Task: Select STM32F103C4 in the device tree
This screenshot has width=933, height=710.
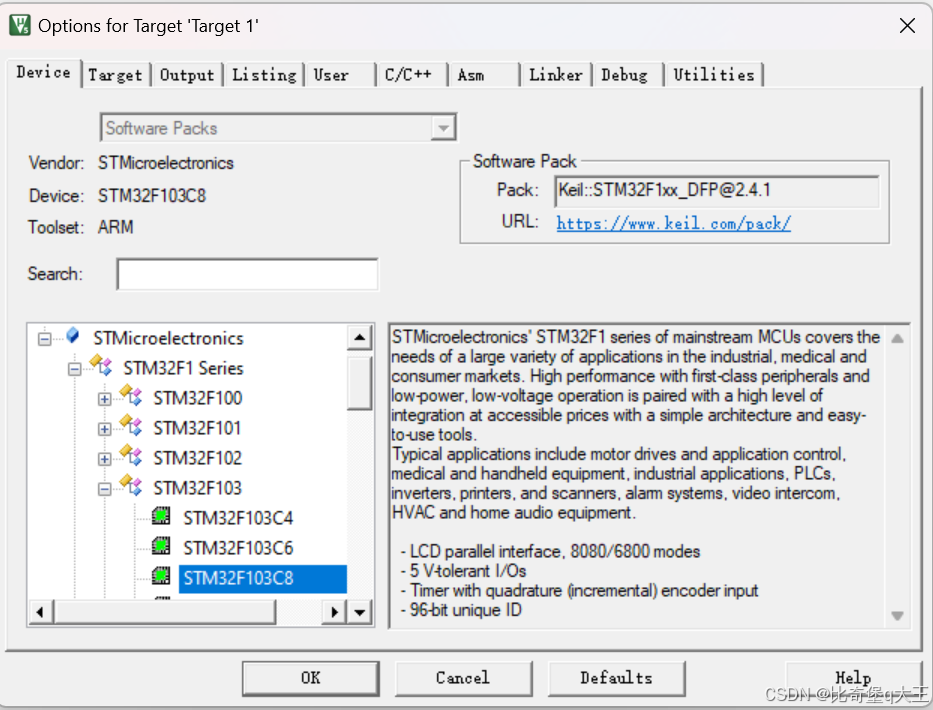Action: pyautogui.click(x=238, y=518)
